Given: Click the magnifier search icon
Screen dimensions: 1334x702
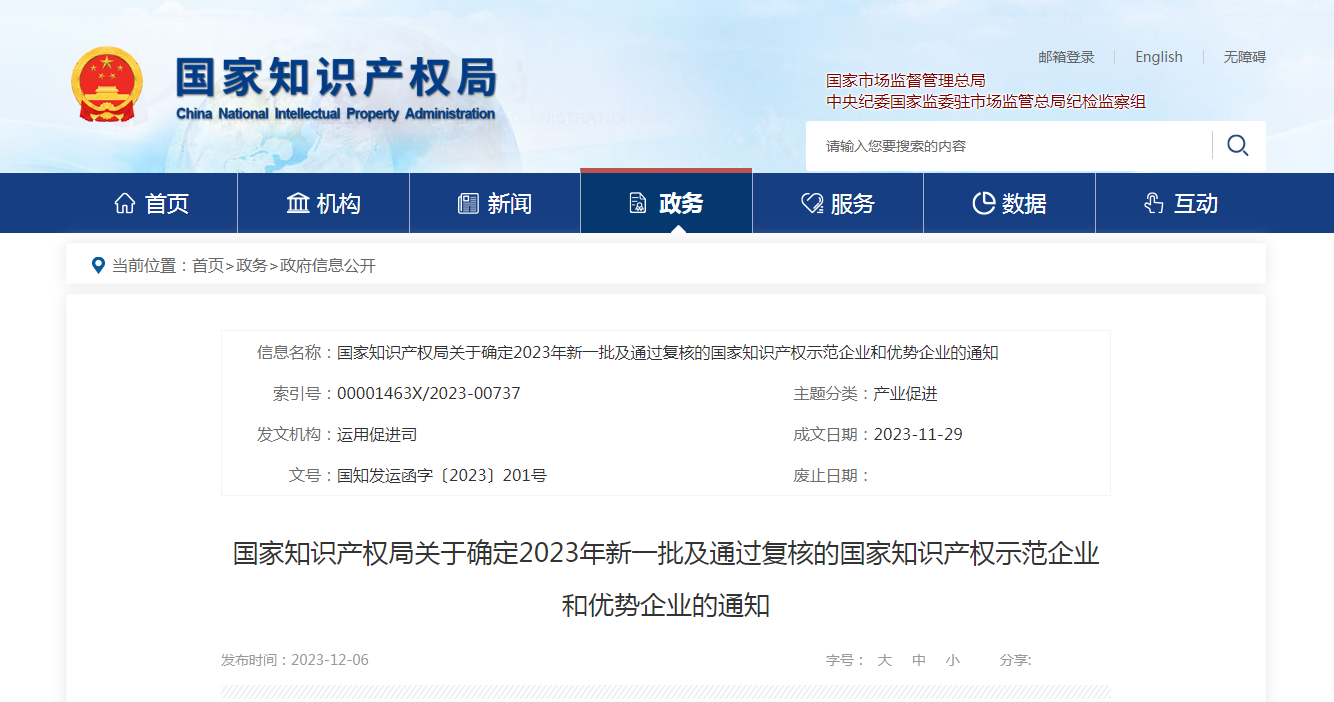Looking at the screenshot, I should coord(1237,146).
